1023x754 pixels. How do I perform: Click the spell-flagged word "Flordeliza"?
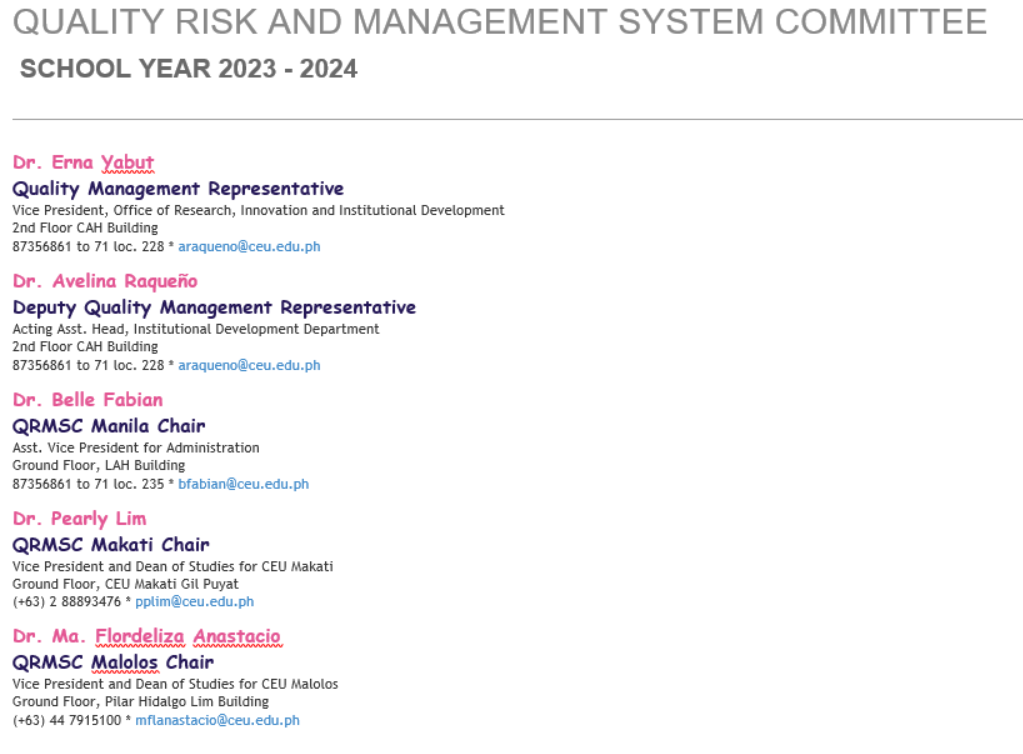click(x=140, y=636)
